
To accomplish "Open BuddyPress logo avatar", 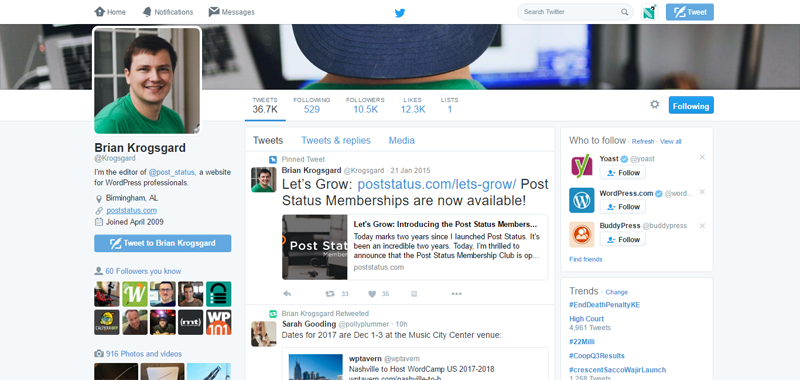I will (x=582, y=234).
